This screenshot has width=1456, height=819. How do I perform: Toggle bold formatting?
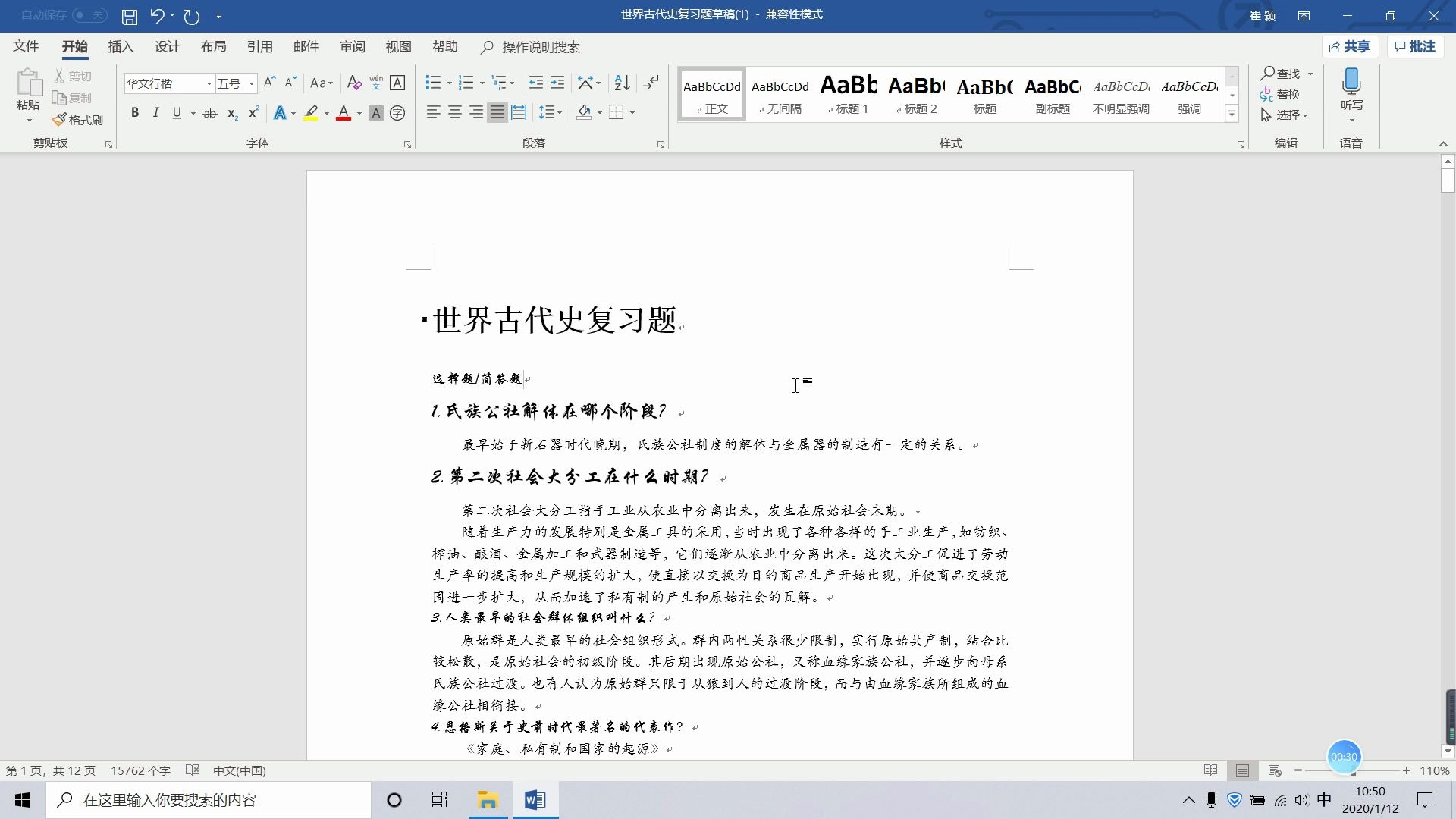[x=135, y=113]
